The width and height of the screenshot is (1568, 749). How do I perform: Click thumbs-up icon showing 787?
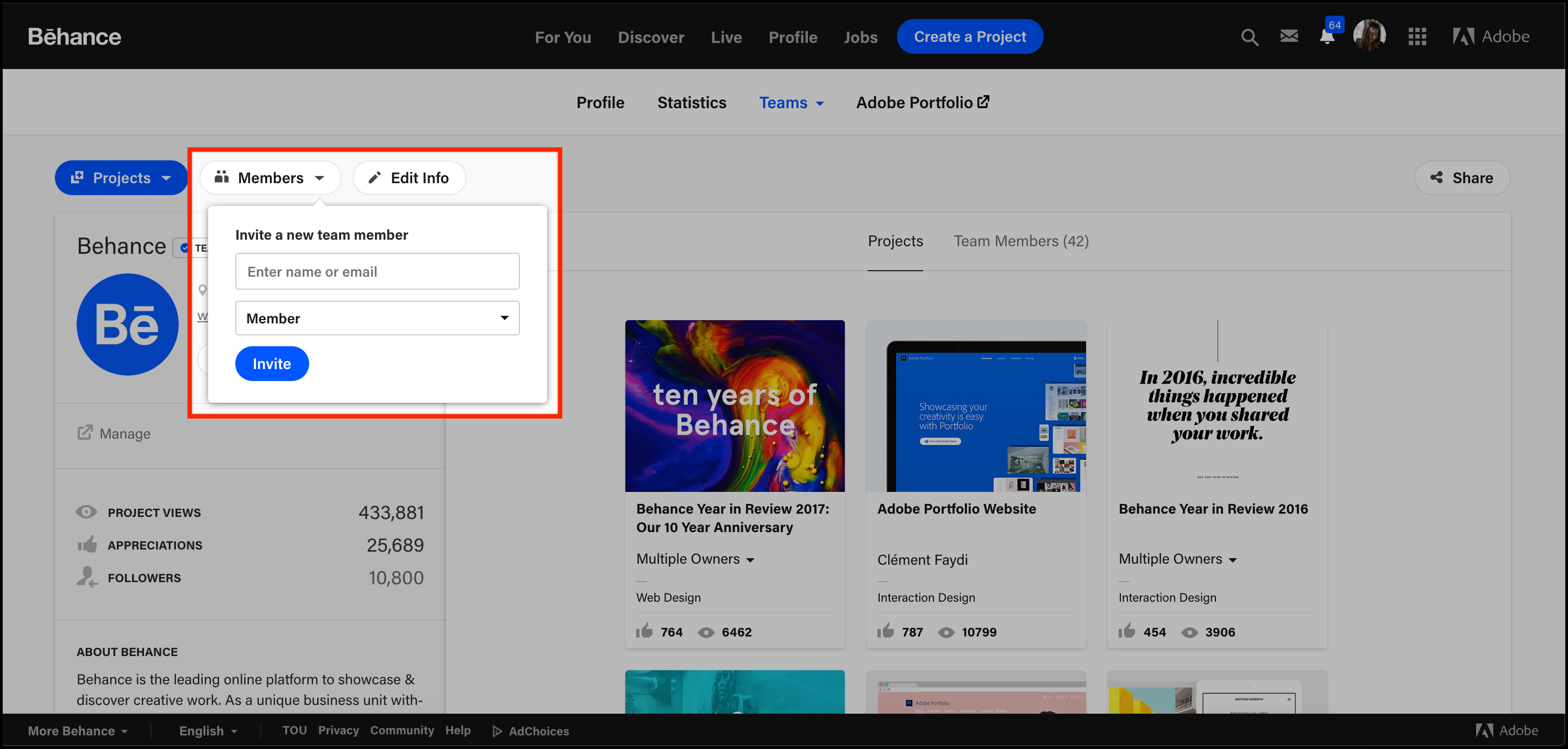coord(885,631)
